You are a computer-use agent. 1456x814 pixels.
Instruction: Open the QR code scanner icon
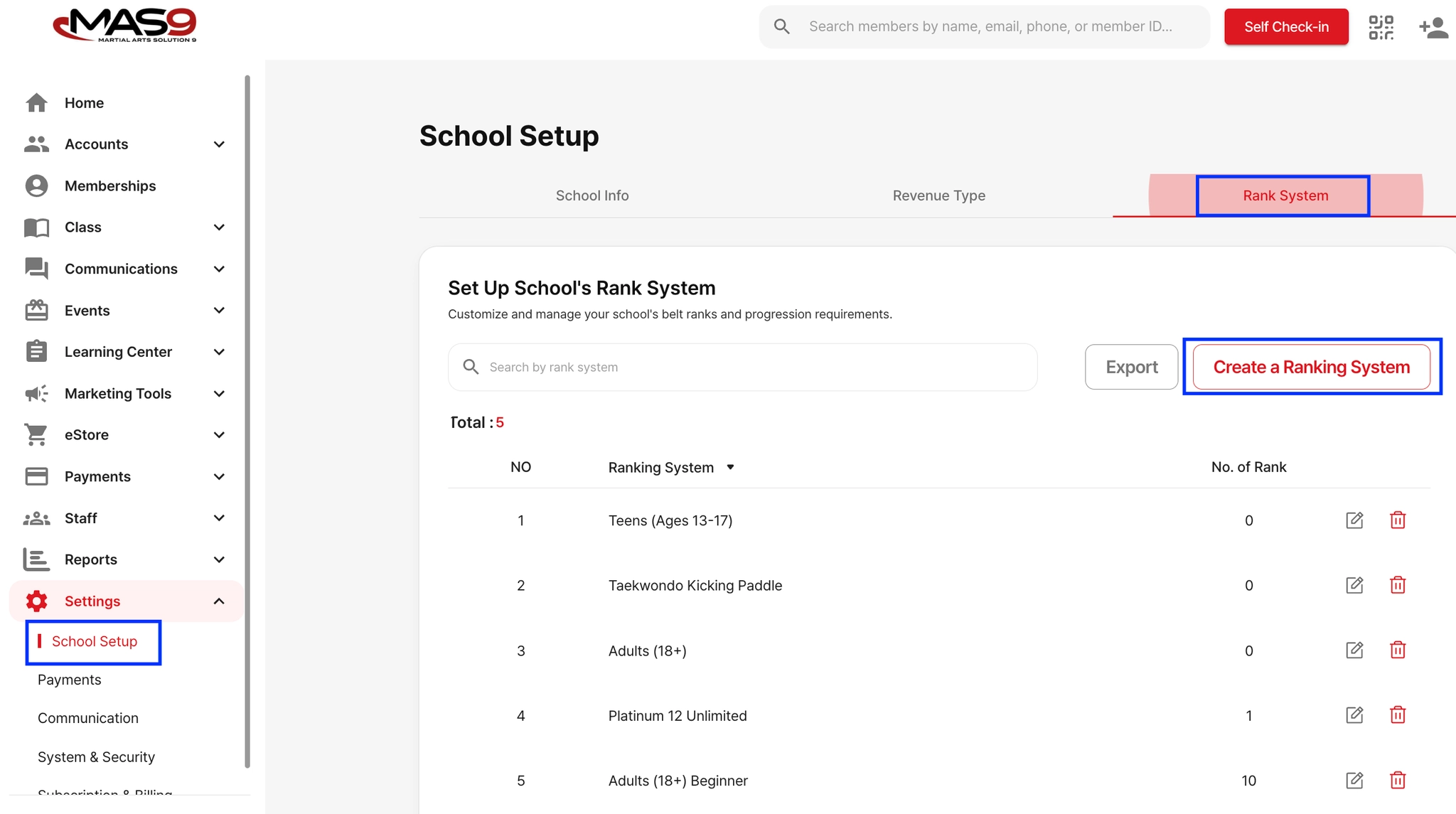coord(1381,28)
